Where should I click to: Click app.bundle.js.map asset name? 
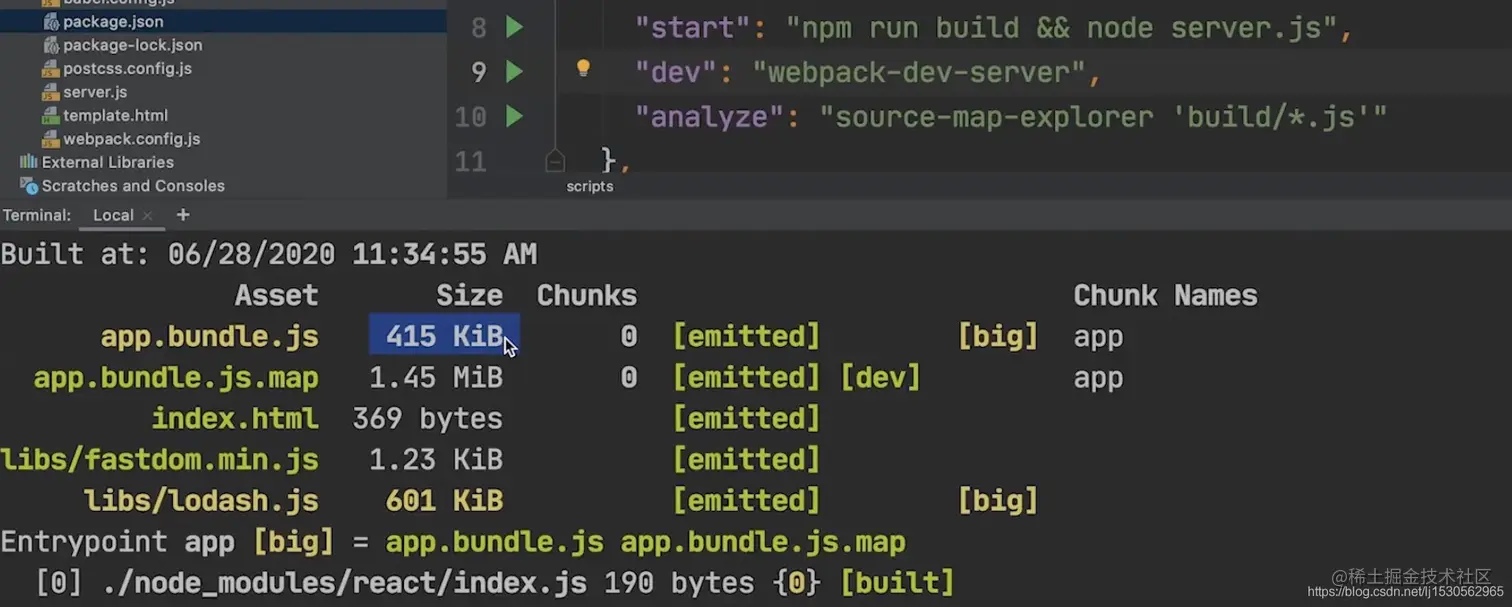[x=176, y=378]
